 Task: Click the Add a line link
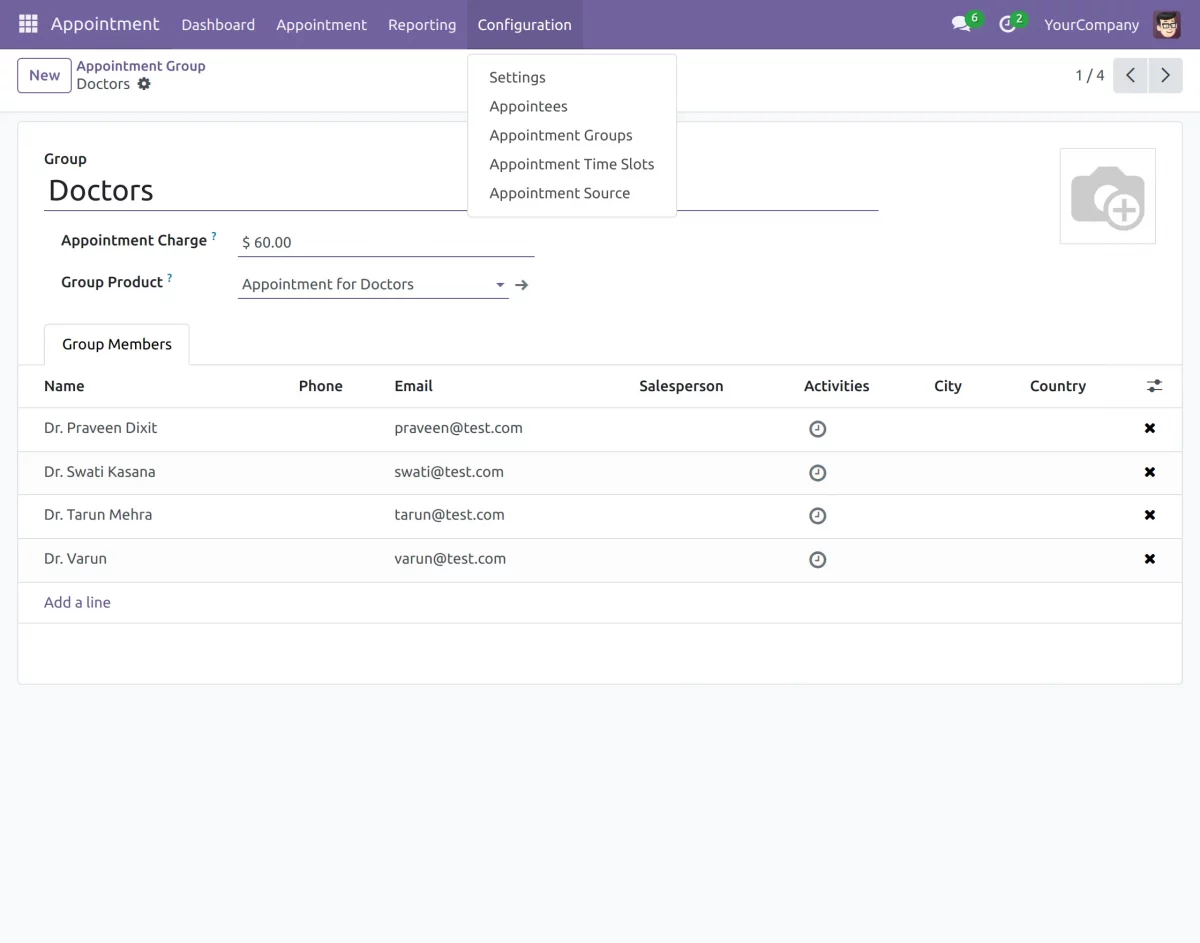point(77,602)
